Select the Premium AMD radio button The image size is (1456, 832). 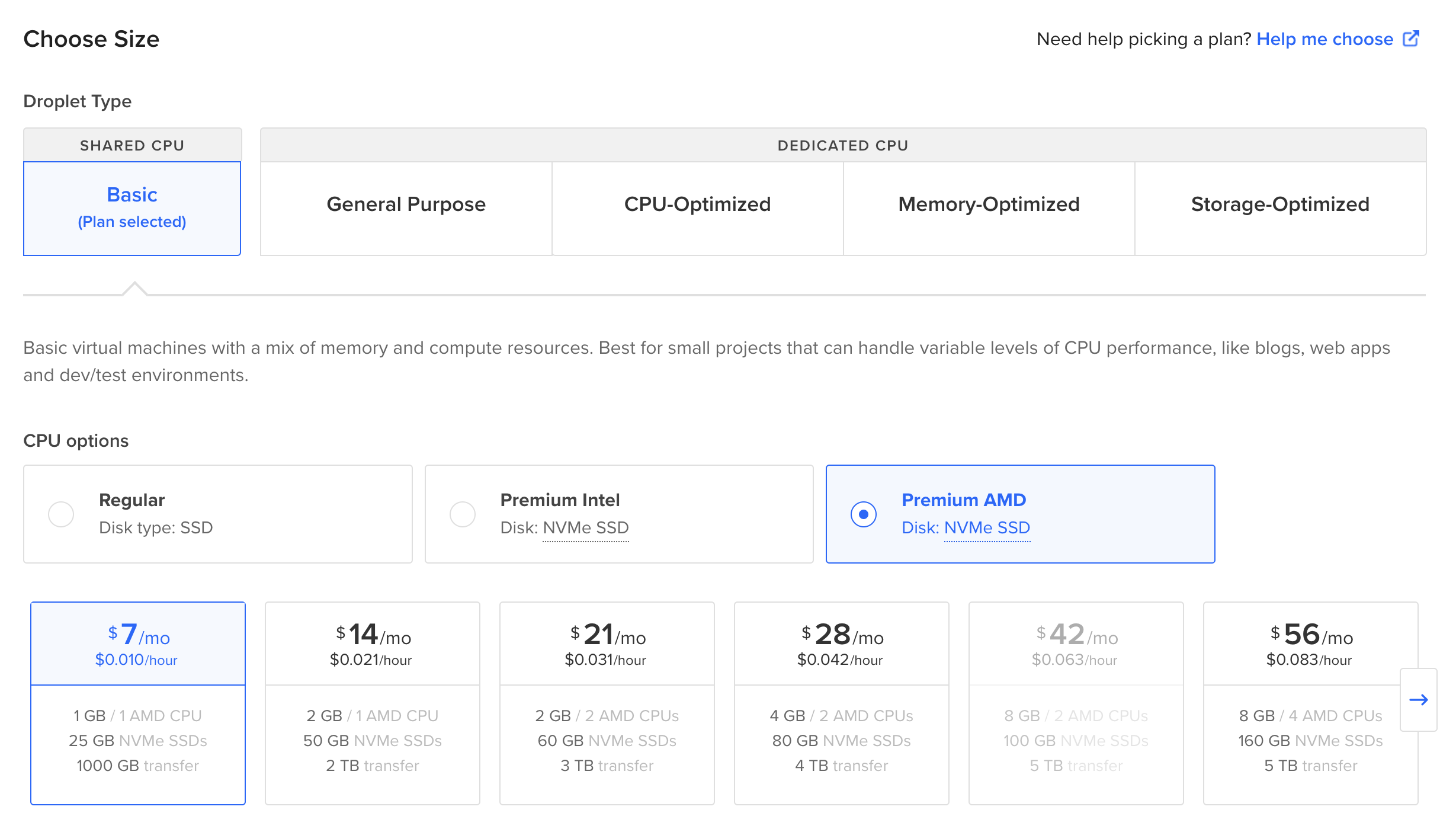[863, 514]
